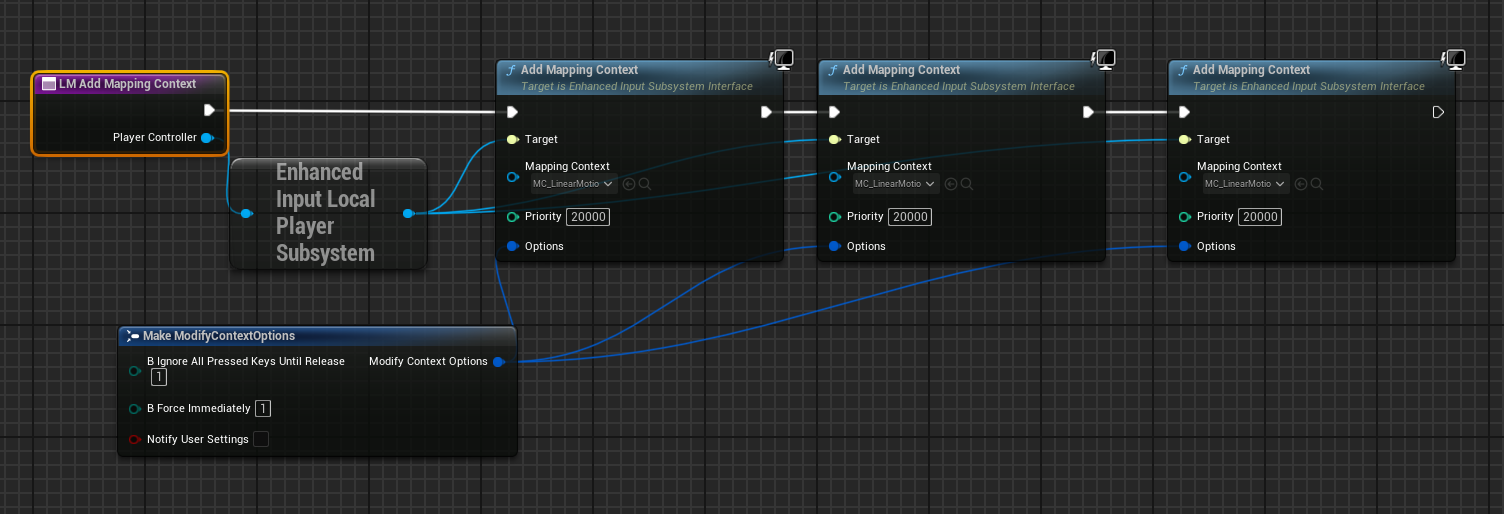
Task: Click the Modify Context Options output pin
Action: point(499,362)
